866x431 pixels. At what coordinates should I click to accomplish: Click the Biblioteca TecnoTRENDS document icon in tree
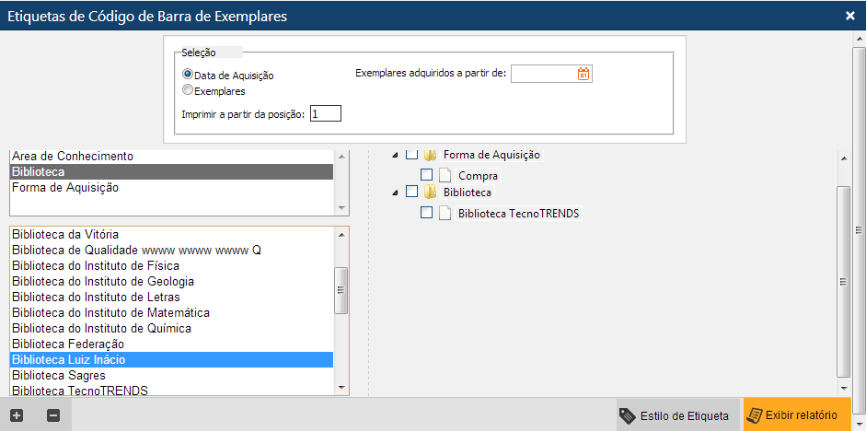[446, 213]
